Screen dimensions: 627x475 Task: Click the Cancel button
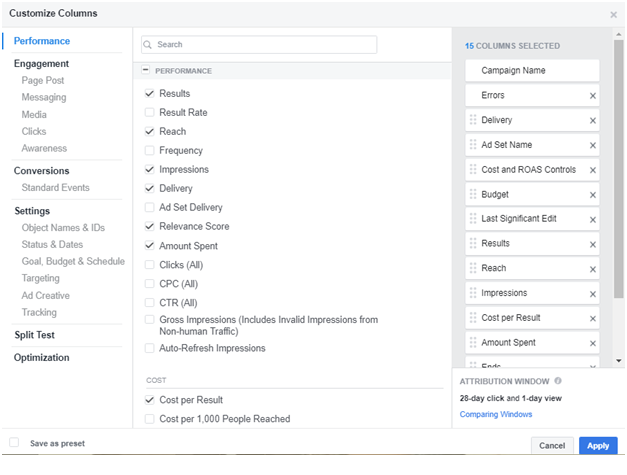tap(552, 446)
